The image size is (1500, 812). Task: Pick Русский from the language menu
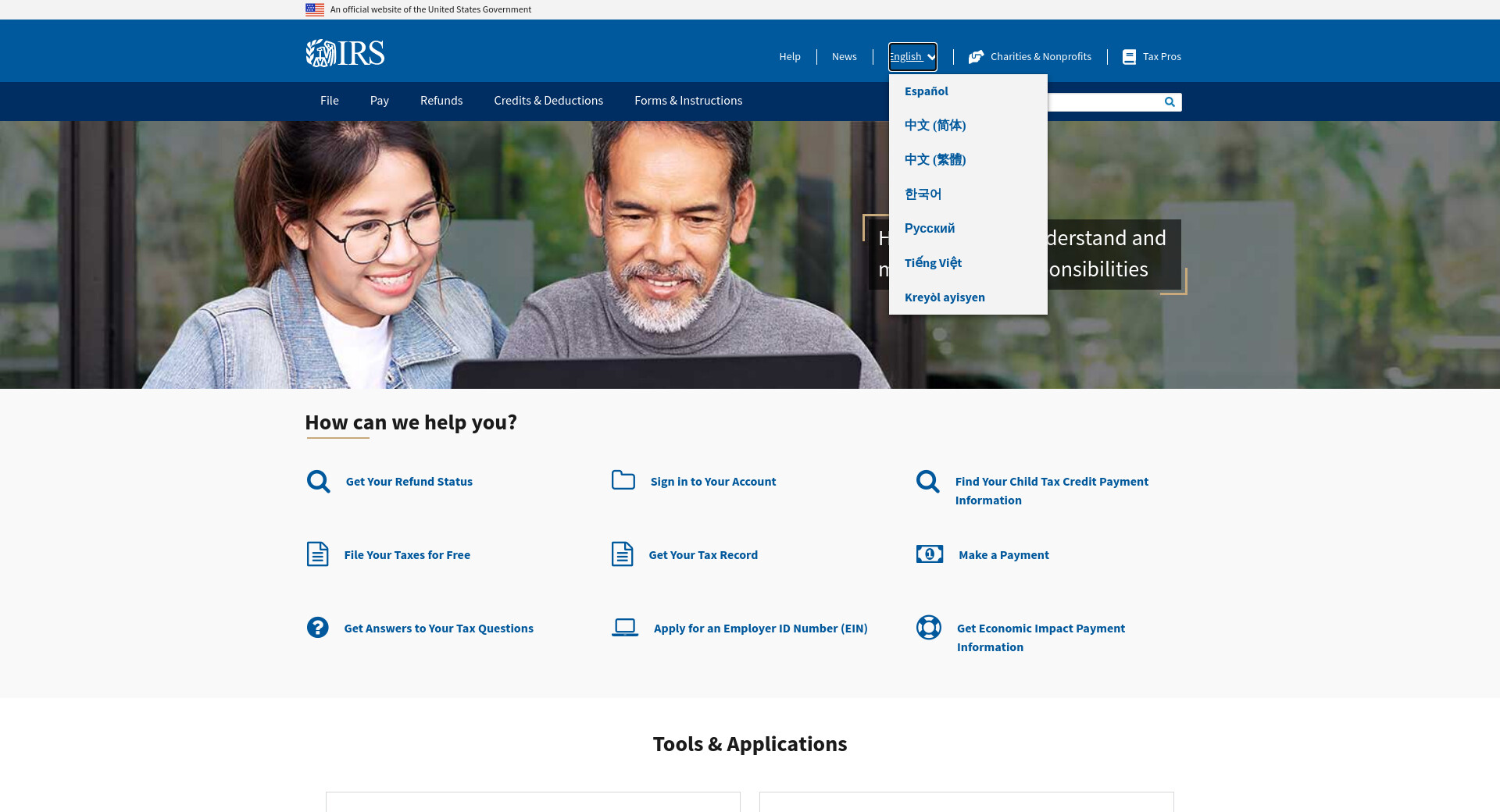click(929, 229)
